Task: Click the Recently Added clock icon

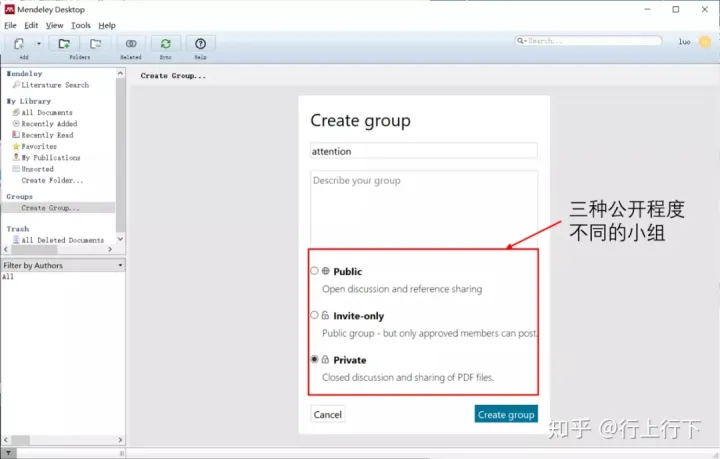Action: [x=16, y=123]
